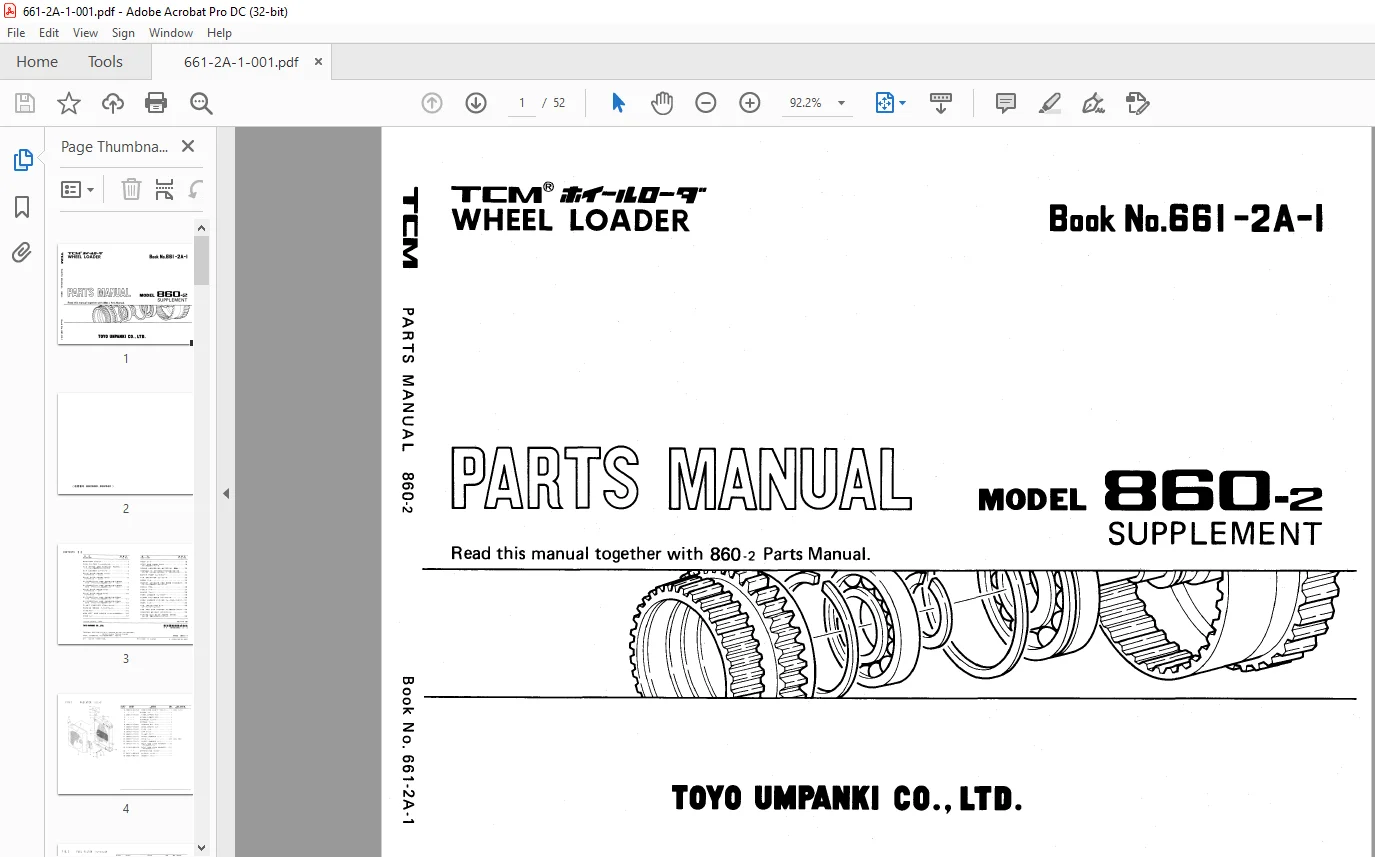The height and width of the screenshot is (857, 1375).
Task: Upload the file with the cloud icon
Action: coord(113,103)
